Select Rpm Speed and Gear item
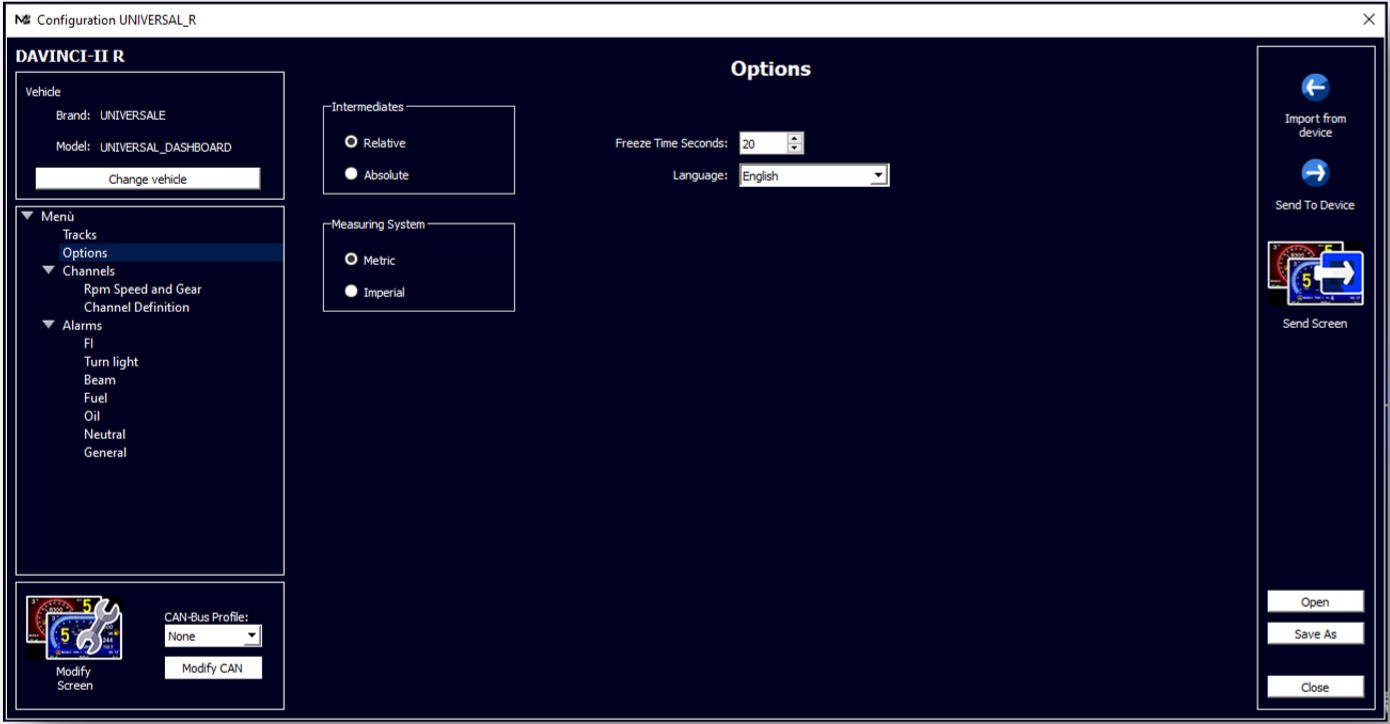 pyautogui.click(x=143, y=289)
